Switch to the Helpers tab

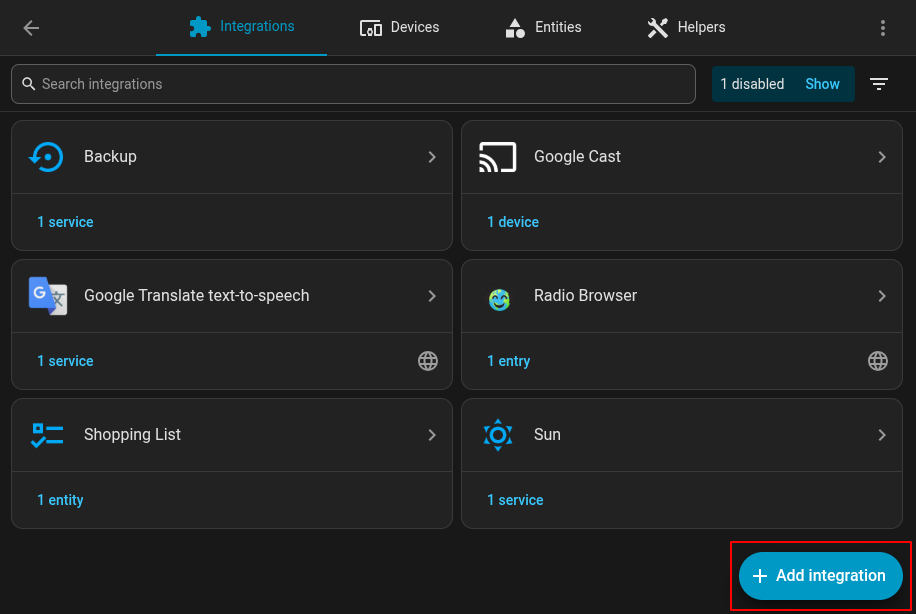point(686,27)
